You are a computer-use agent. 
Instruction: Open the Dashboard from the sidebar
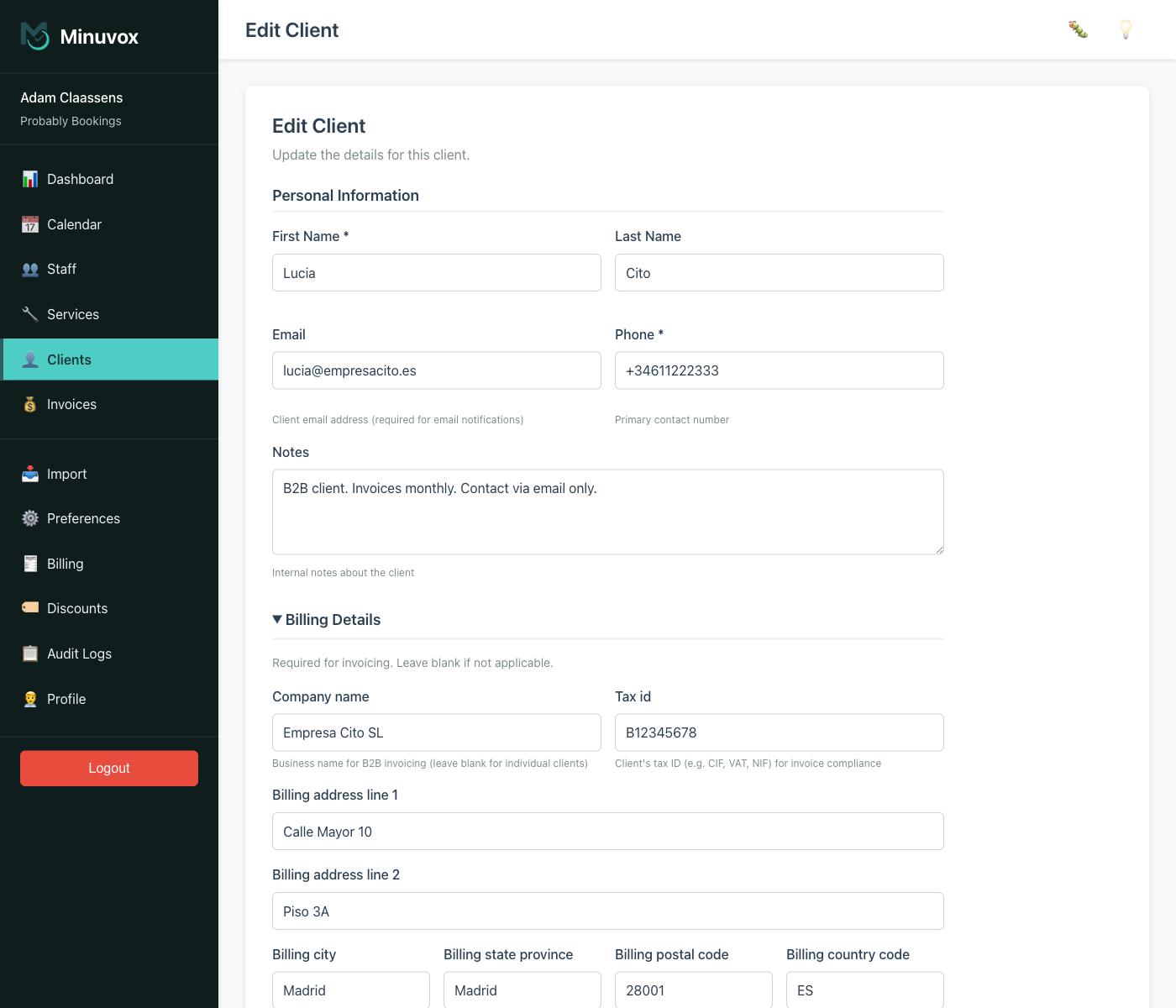click(x=80, y=179)
